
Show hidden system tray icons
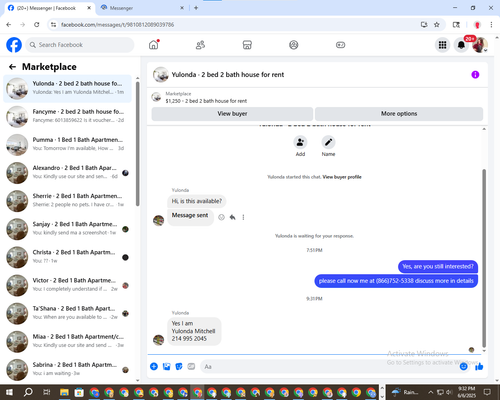(430, 392)
